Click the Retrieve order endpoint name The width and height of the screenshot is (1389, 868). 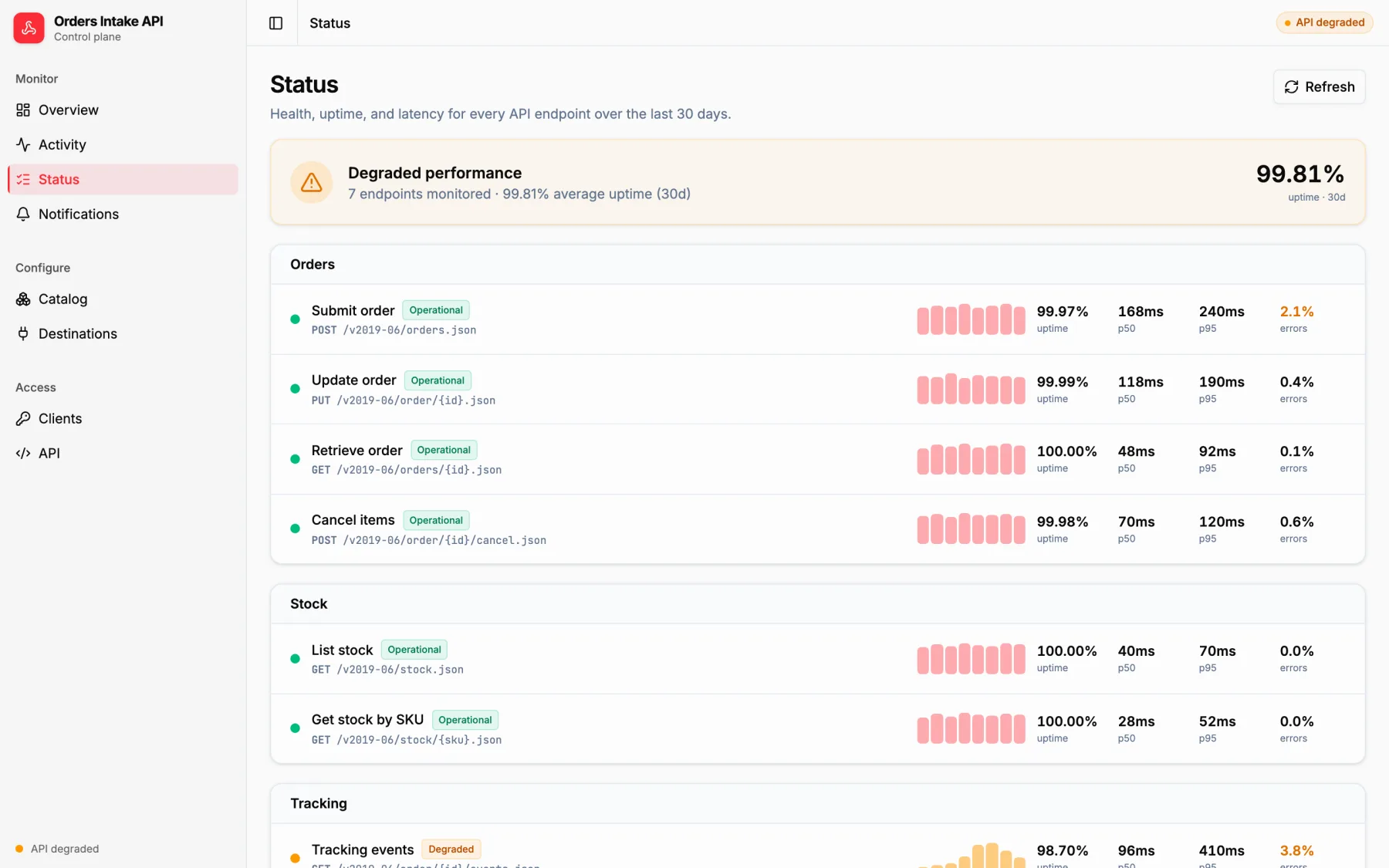(x=357, y=450)
